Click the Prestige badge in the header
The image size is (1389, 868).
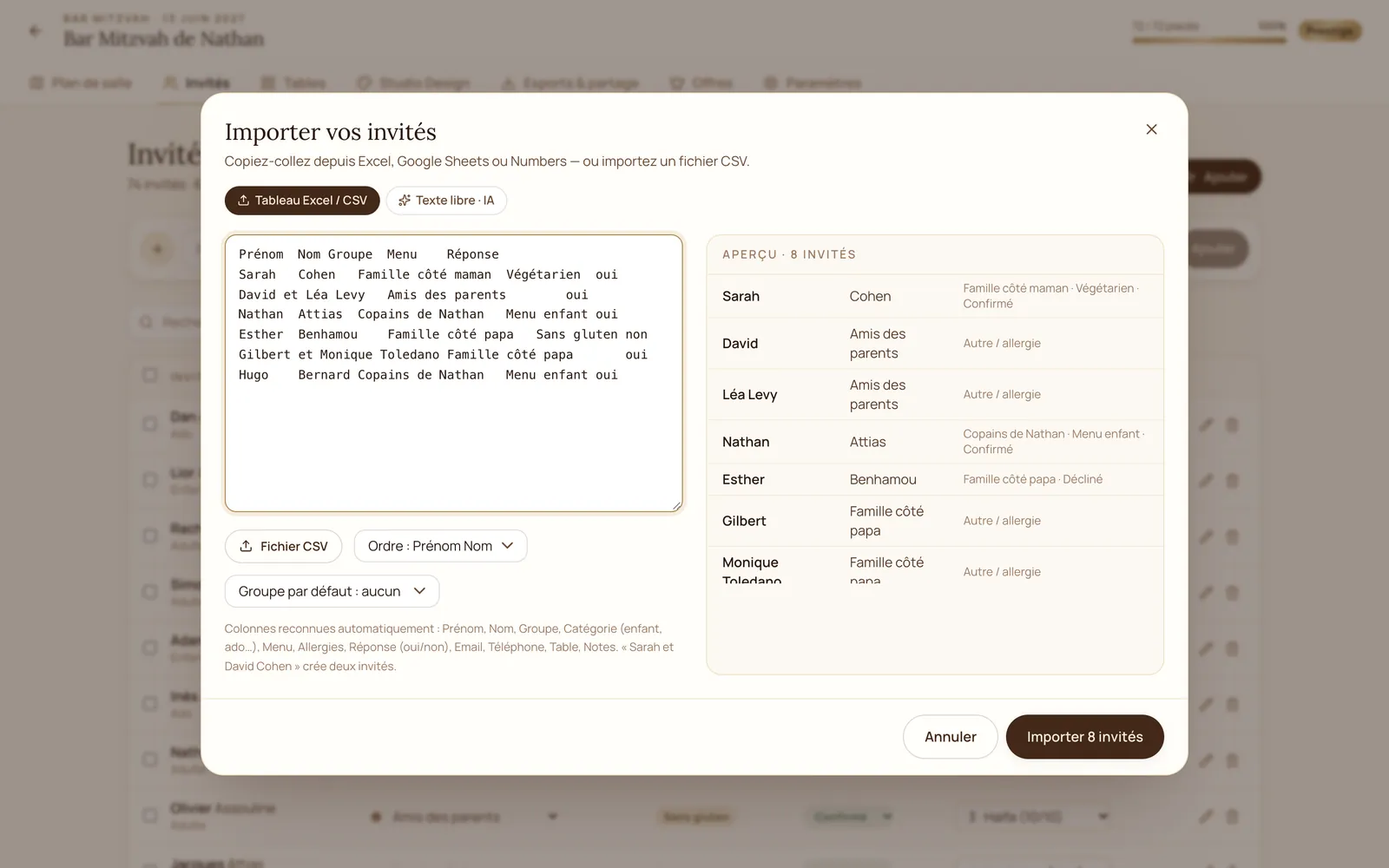pos(1330,31)
